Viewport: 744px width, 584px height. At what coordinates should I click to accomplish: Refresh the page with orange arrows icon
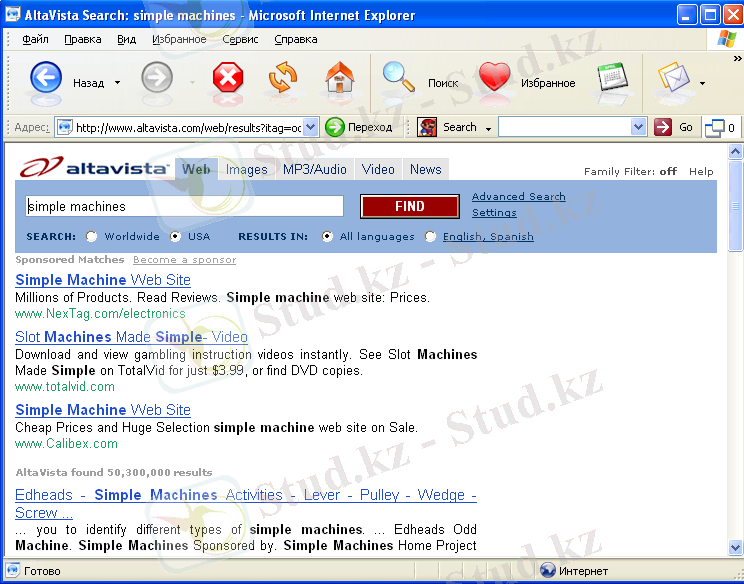[283, 77]
